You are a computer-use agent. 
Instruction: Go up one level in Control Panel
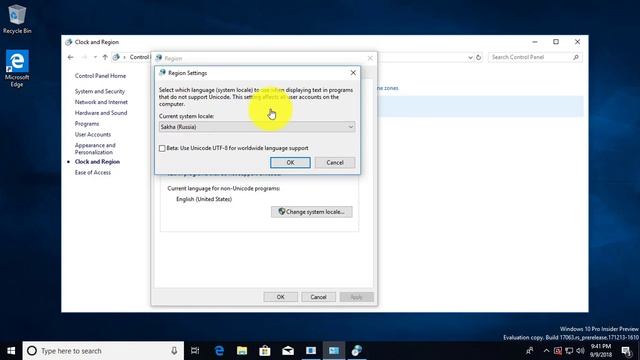point(105,57)
